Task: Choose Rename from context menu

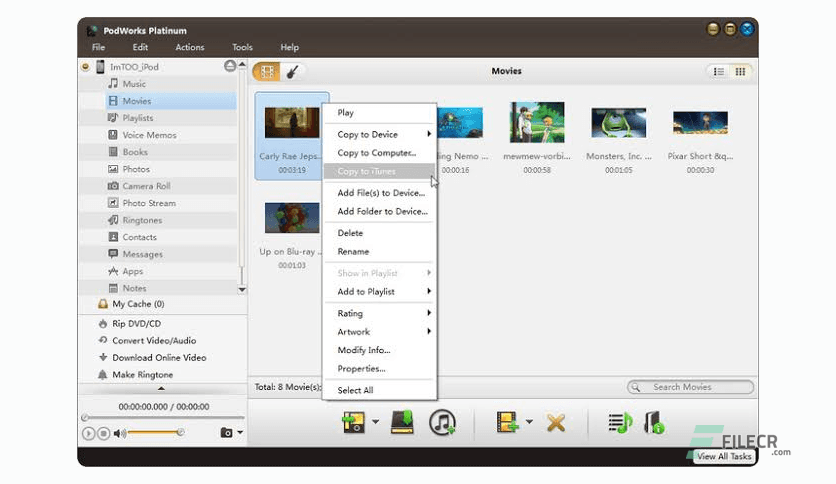Action: point(380,252)
